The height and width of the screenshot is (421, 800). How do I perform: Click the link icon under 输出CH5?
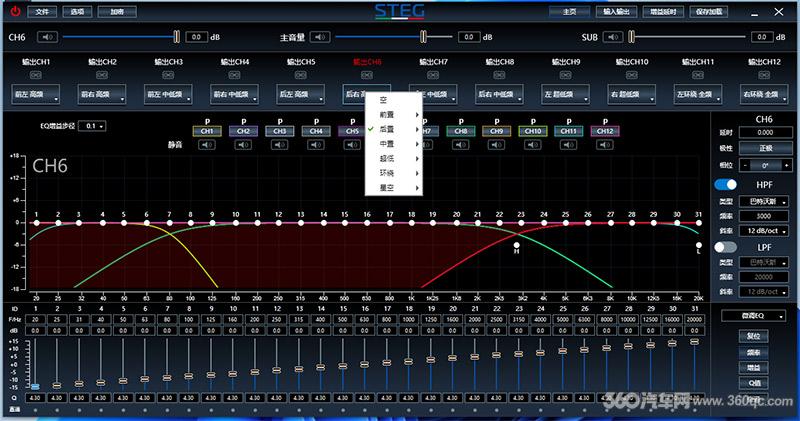click(301, 75)
